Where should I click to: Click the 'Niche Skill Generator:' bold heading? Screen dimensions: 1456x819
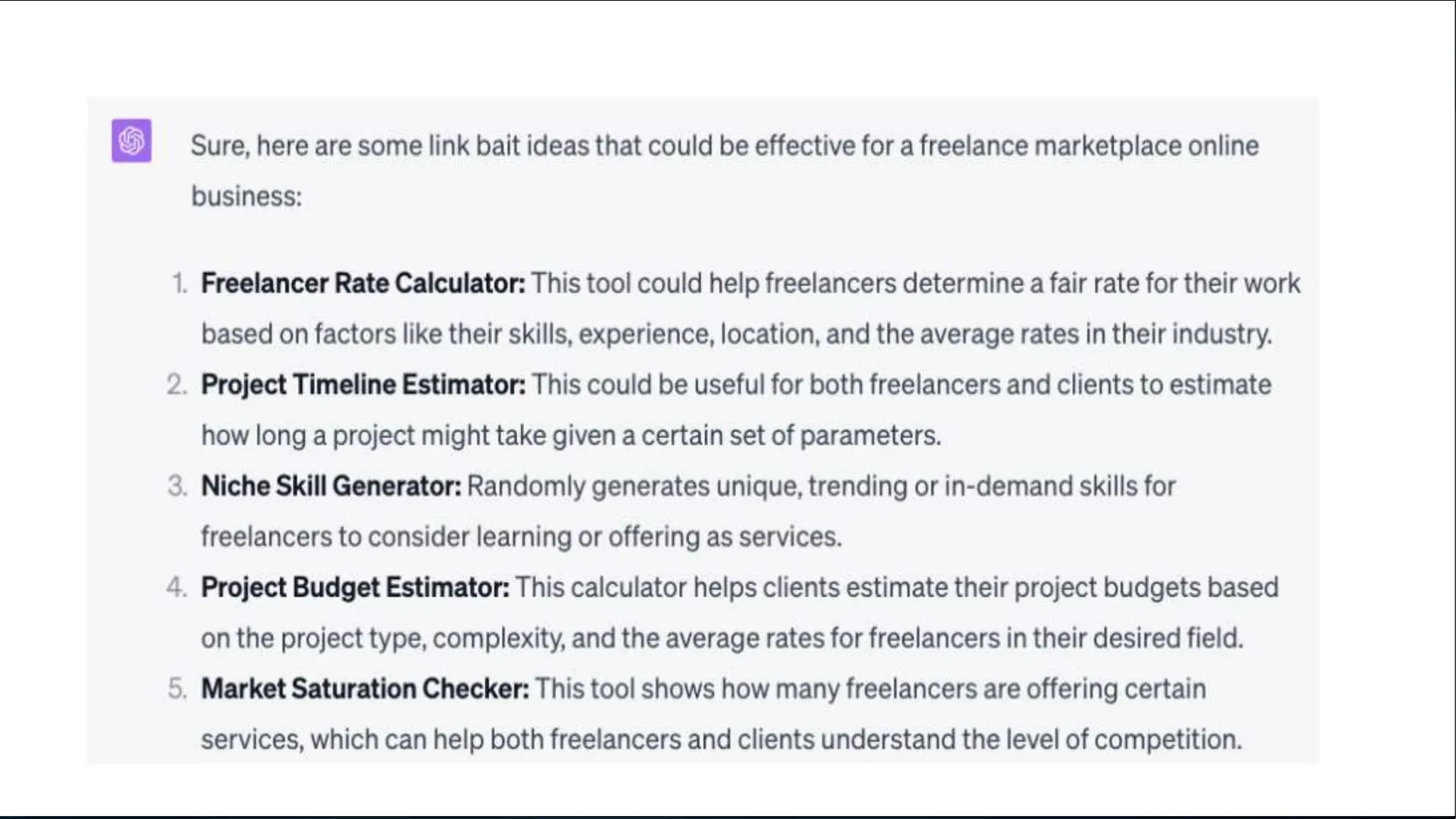[x=331, y=486]
